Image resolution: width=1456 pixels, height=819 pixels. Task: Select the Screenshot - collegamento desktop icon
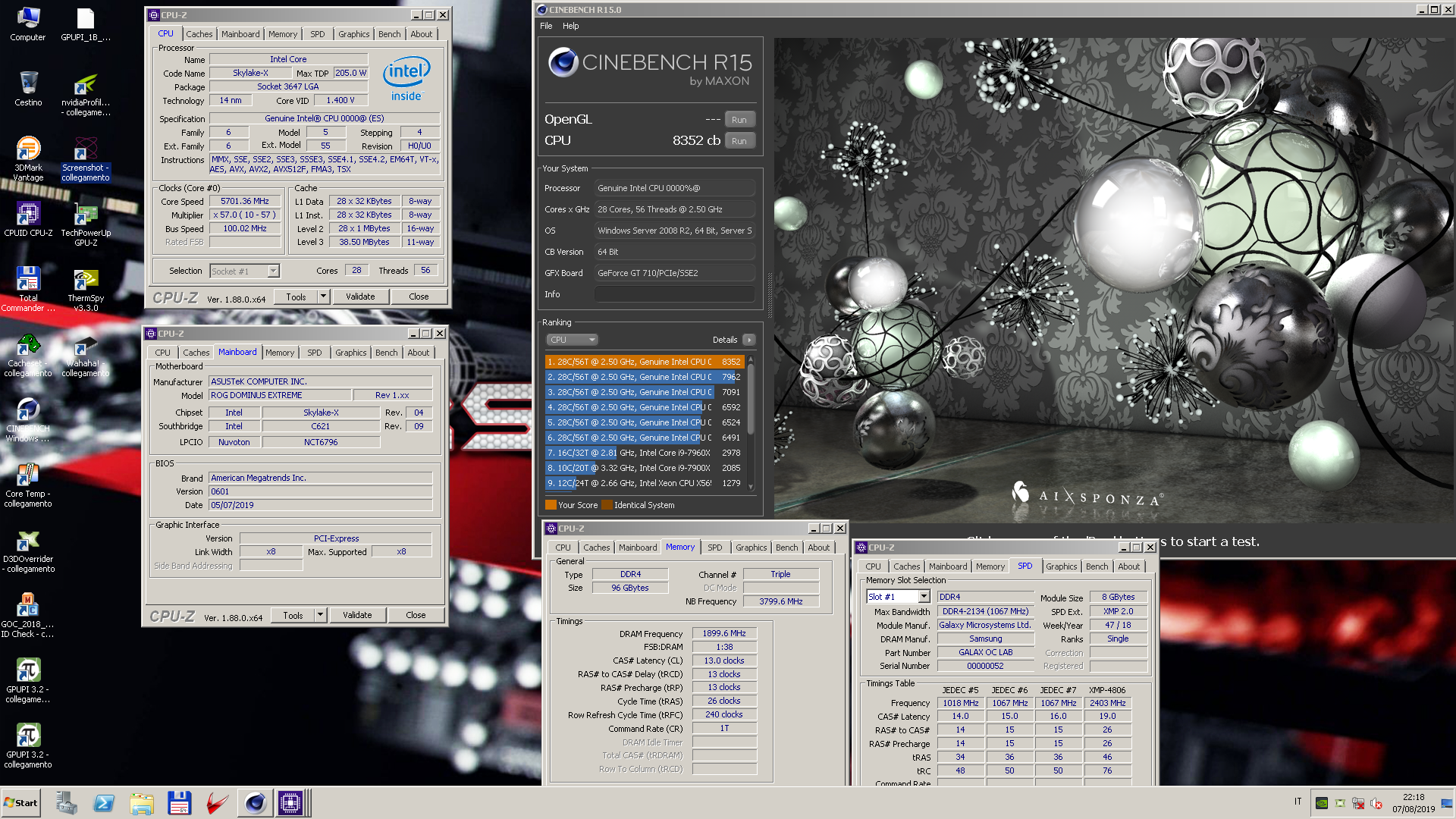86,158
